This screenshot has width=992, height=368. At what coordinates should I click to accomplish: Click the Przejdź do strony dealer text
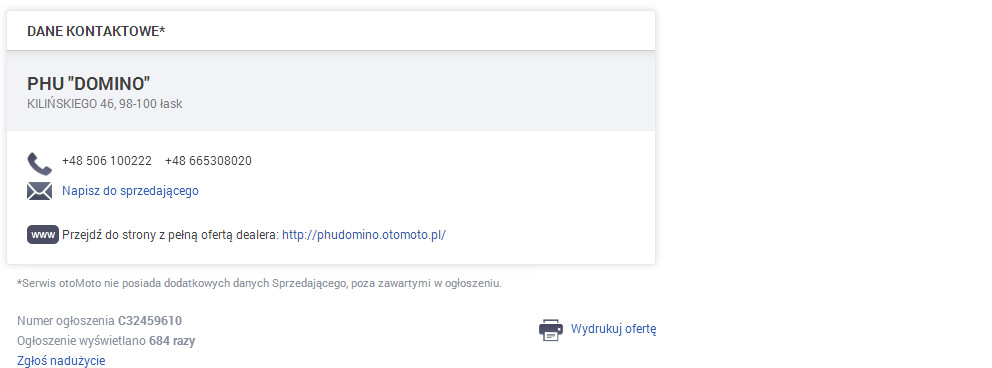click(170, 235)
